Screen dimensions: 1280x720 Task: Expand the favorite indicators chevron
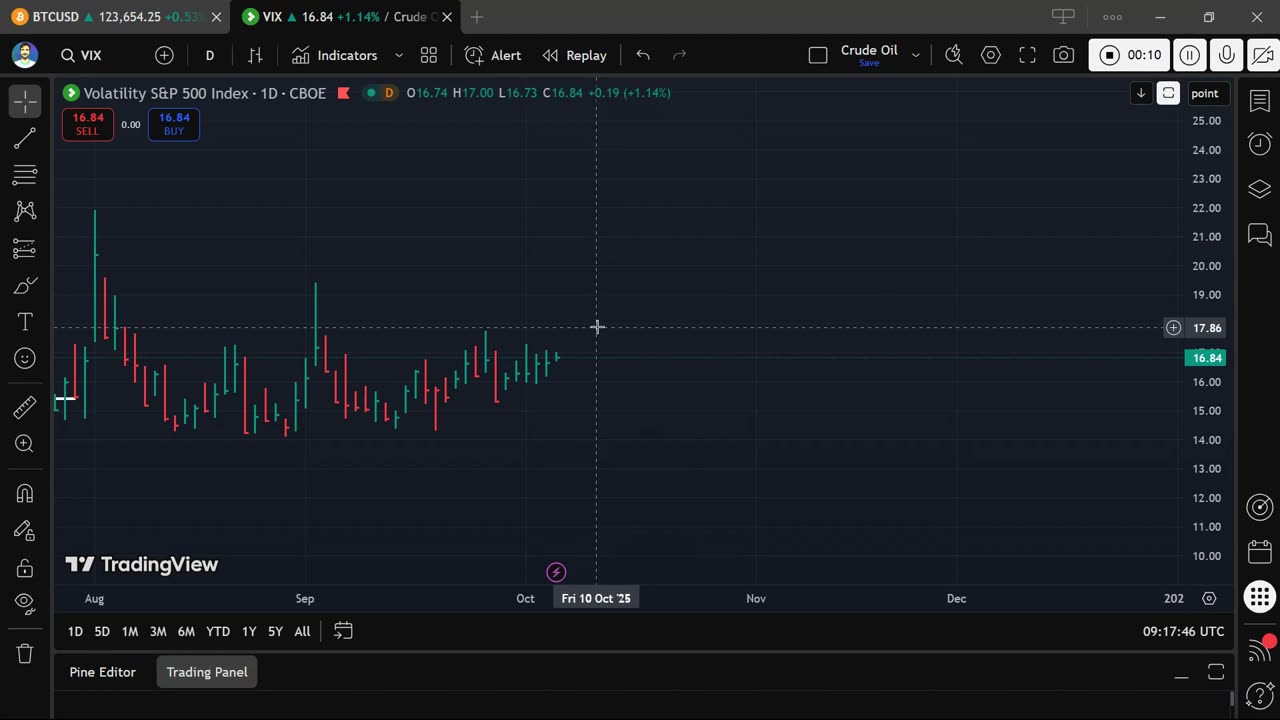(x=399, y=56)
